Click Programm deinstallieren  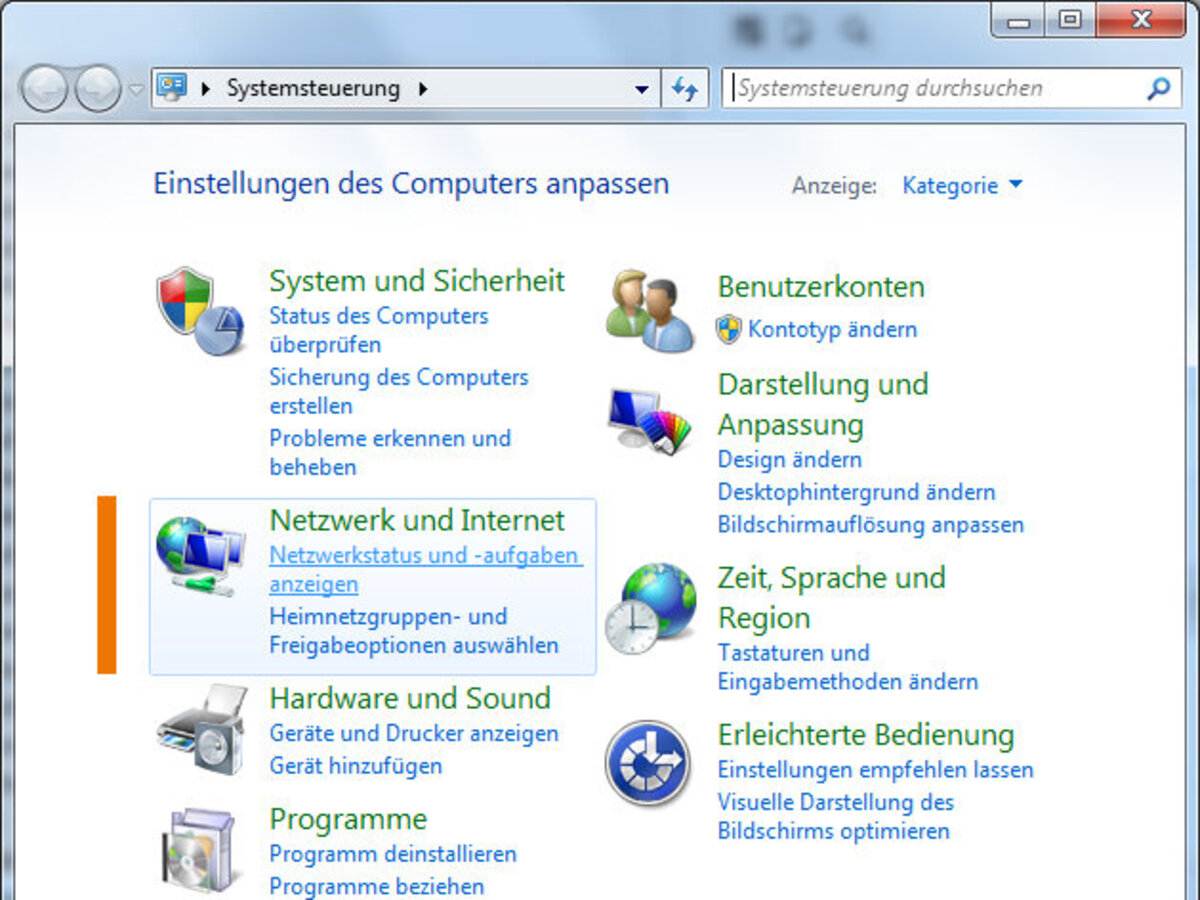coord(393,854)
